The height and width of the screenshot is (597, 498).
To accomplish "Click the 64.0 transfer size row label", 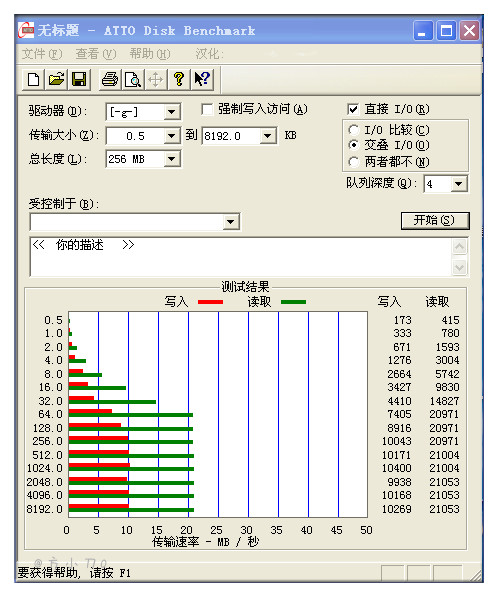I will [x=50, y=414].
